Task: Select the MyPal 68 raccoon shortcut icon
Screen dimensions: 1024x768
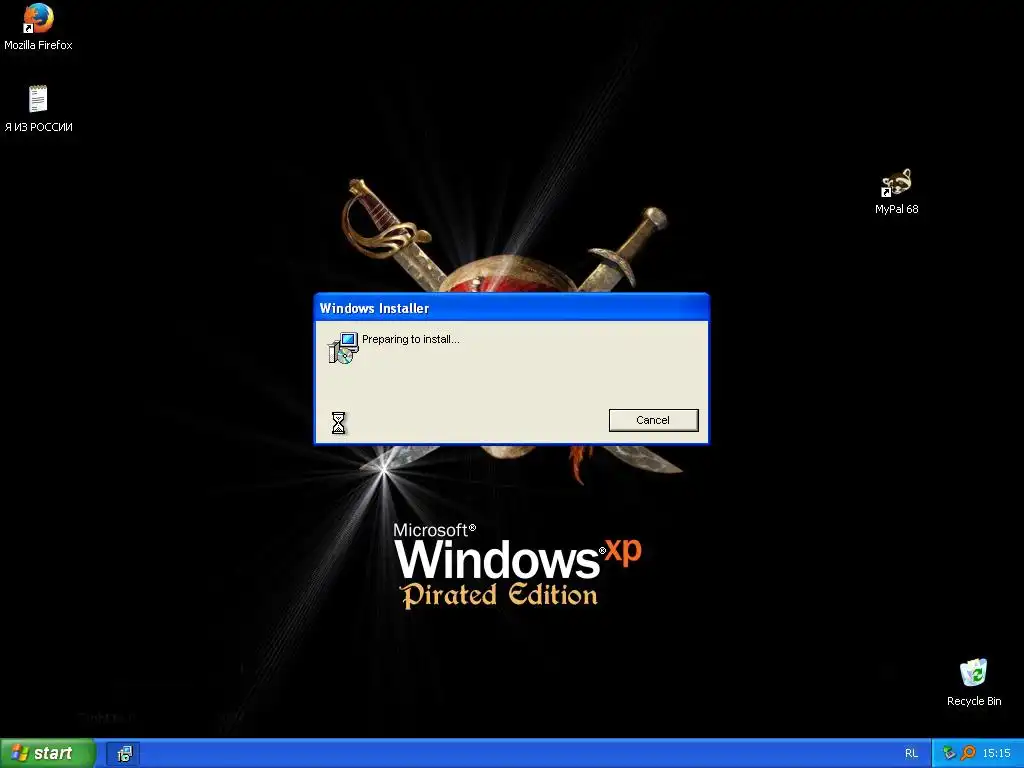Action: tap(896, 182)
